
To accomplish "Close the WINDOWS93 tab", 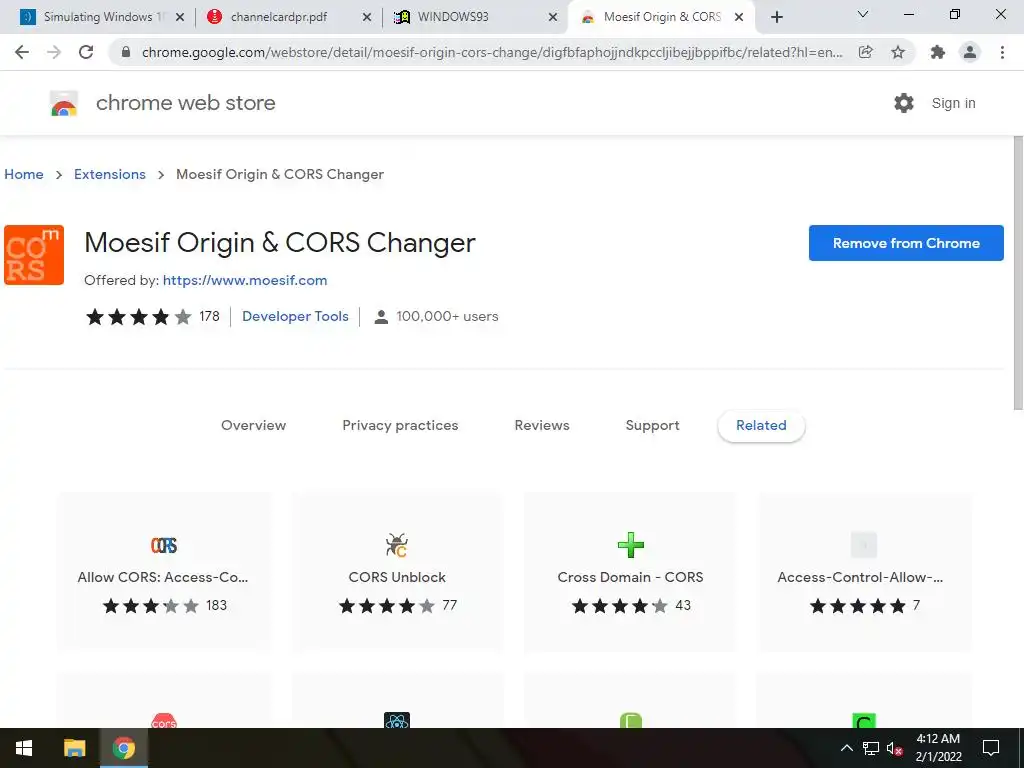I will (x=552, y=17).
